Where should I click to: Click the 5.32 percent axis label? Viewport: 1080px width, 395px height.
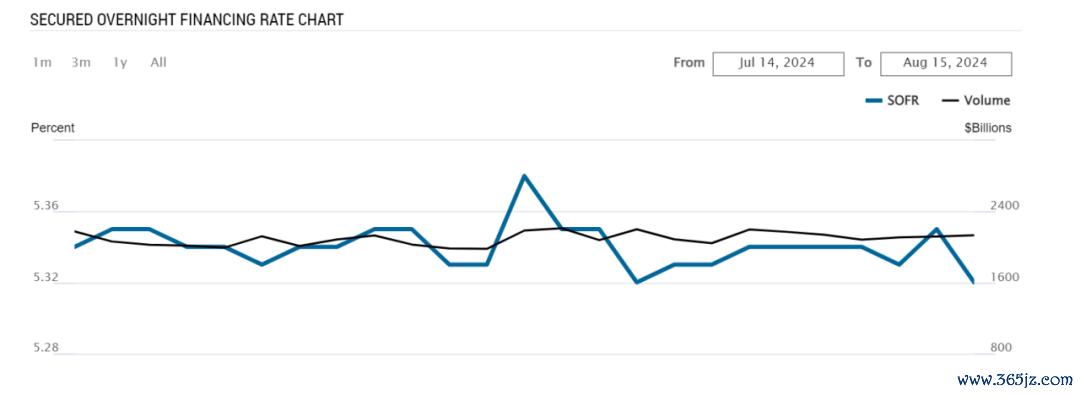[x=45, y=277]
